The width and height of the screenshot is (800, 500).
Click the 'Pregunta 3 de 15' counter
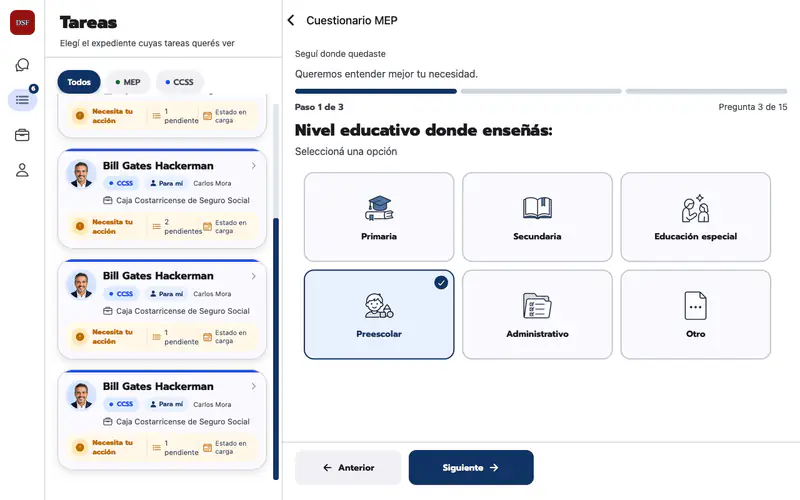(x=753, y=107)
